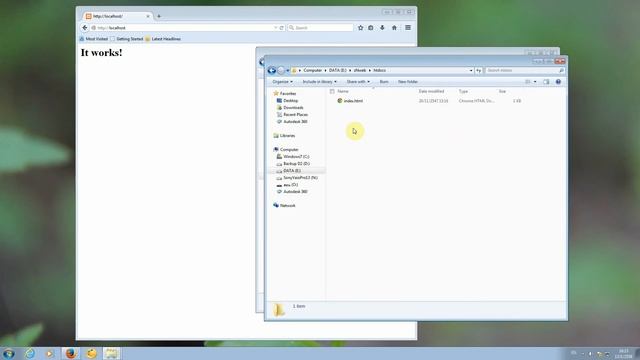This screenshot has width=640, height=360.
Task: Open the URL history dropdown arrow in Firefox
Action: click(276, 28)
